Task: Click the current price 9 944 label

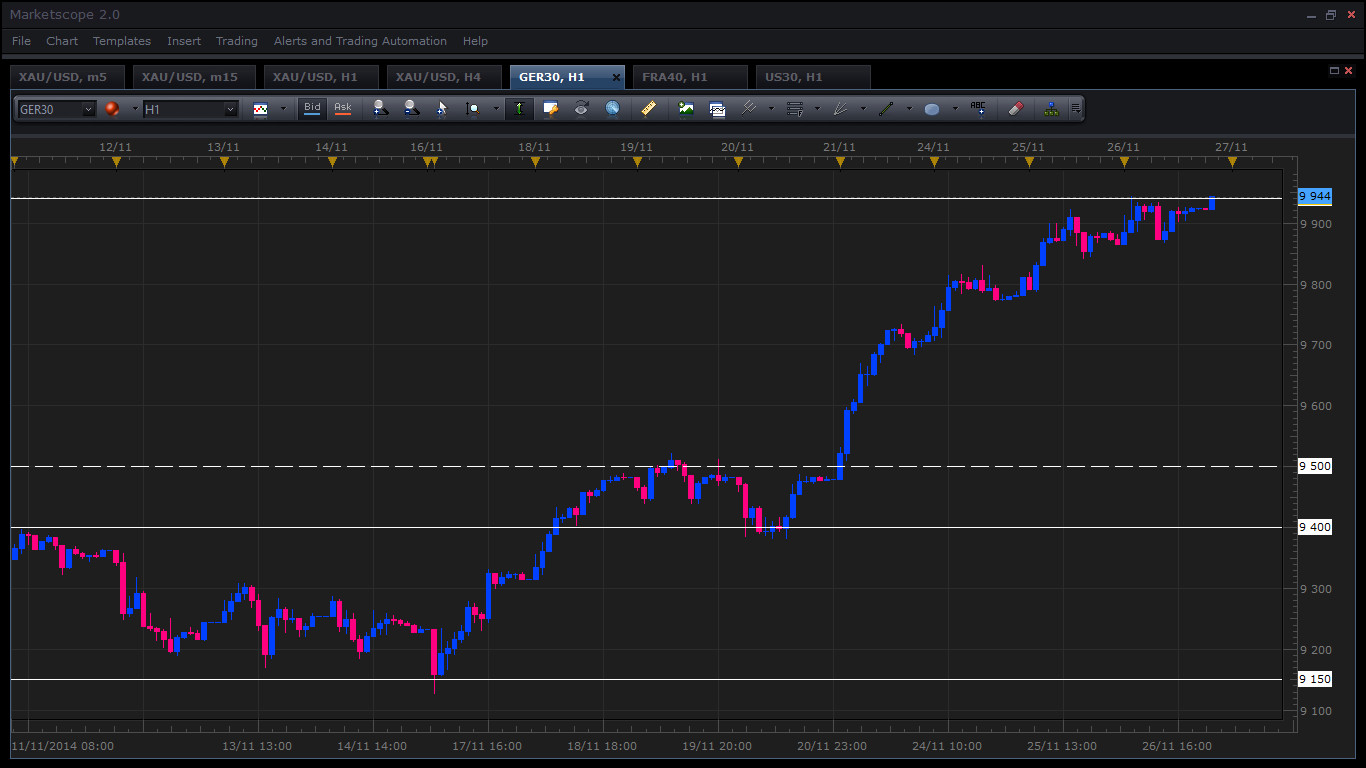Action: 1315,196
